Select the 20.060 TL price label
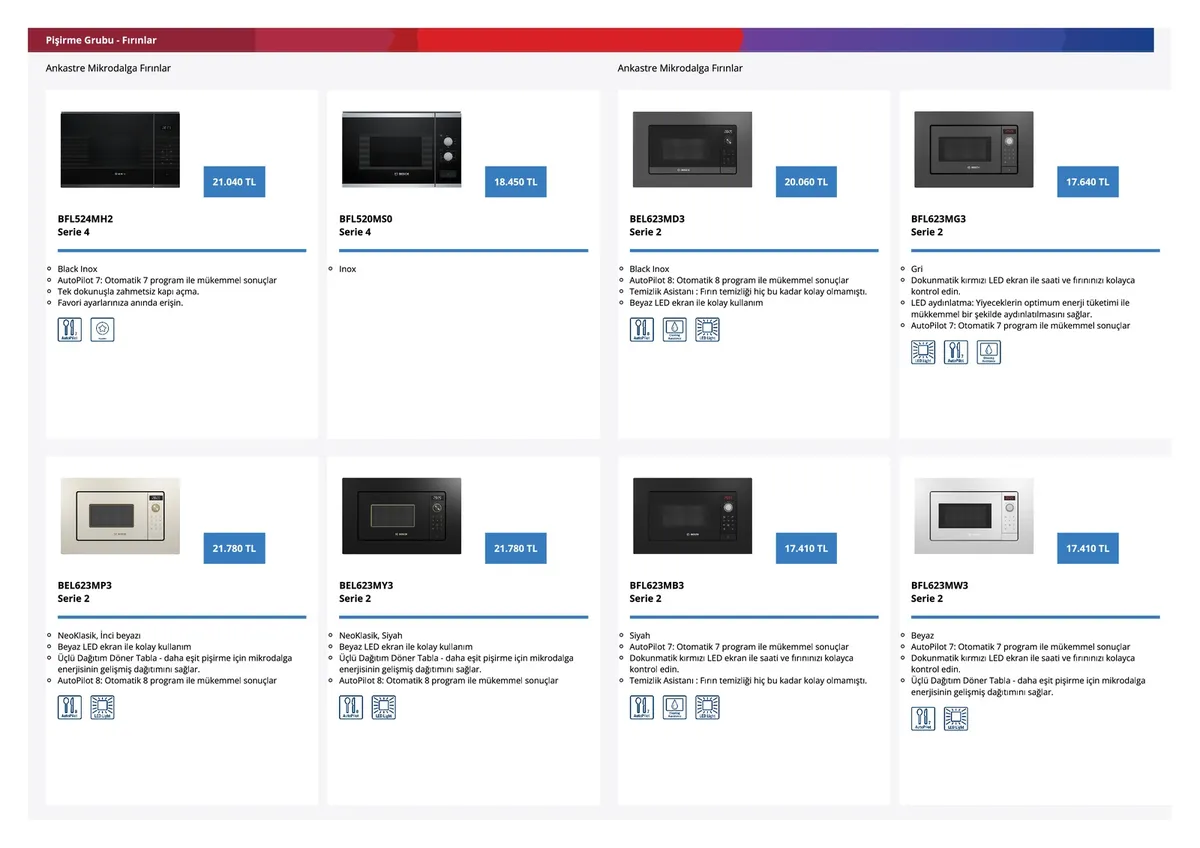Image resolution: width=1200 pixels, height=848 pixels. [806, 182]
